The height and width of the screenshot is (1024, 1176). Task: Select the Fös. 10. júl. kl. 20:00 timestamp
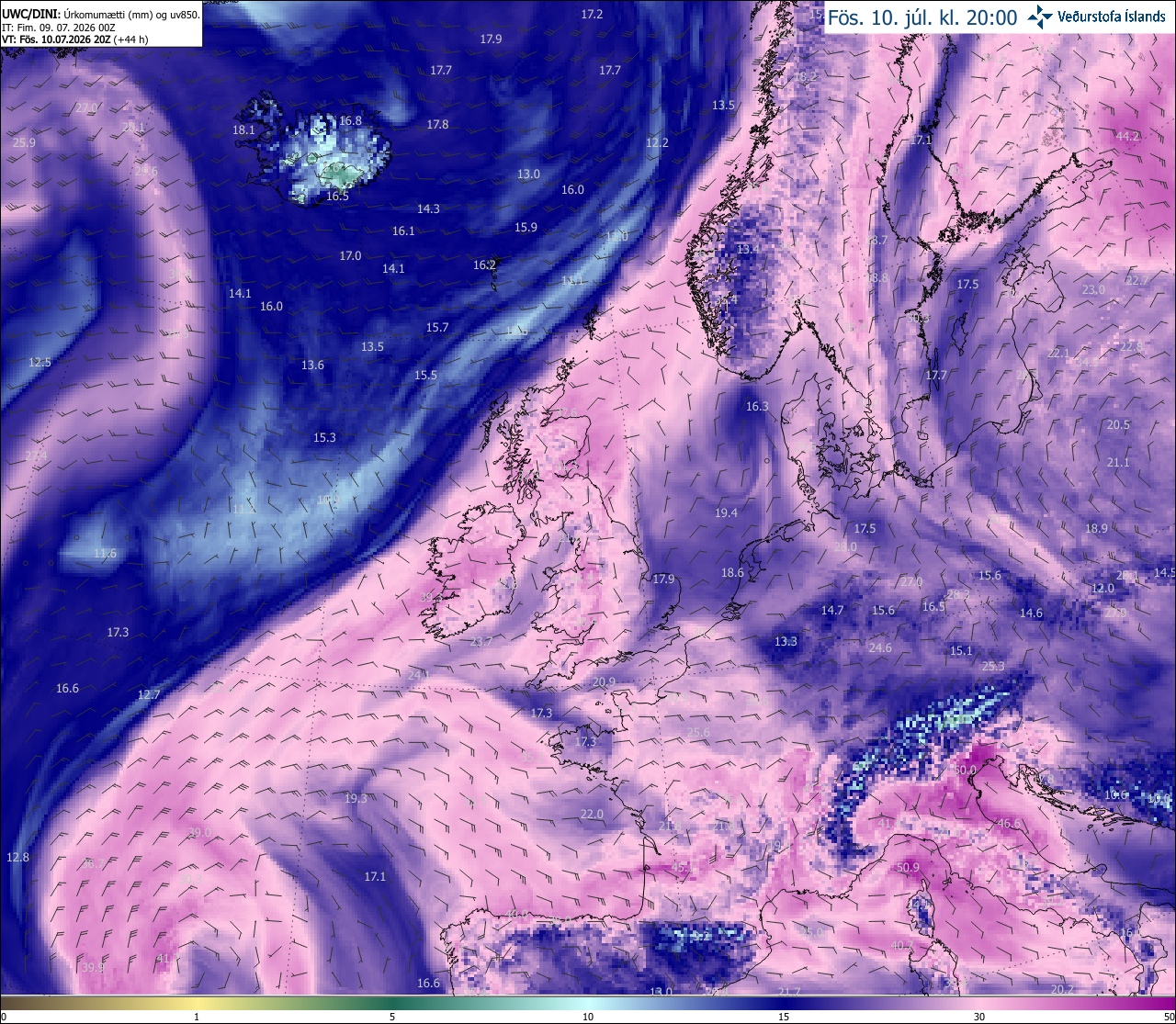coord(922,17)
